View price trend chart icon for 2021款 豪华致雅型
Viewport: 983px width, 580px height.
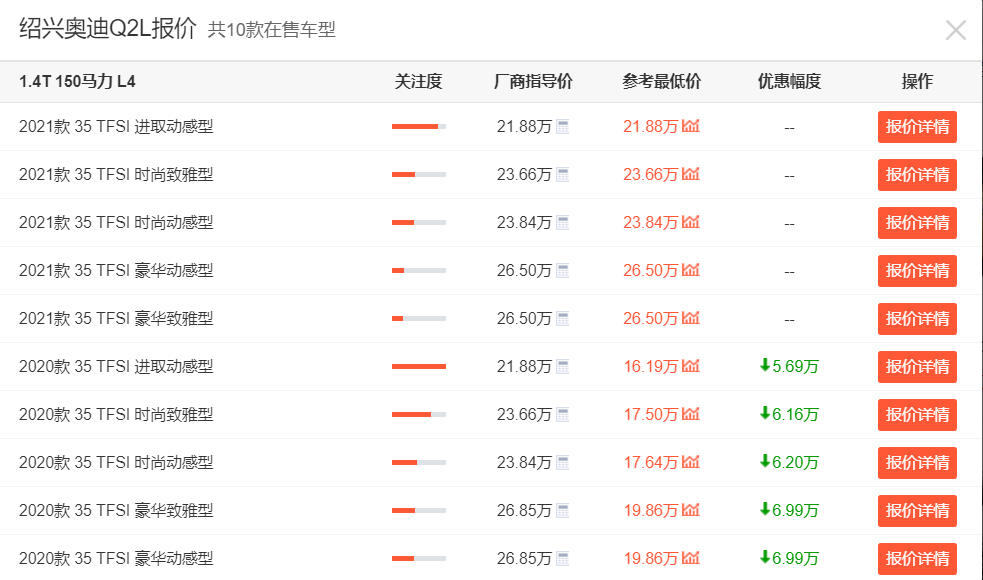(x=691, y=318)
